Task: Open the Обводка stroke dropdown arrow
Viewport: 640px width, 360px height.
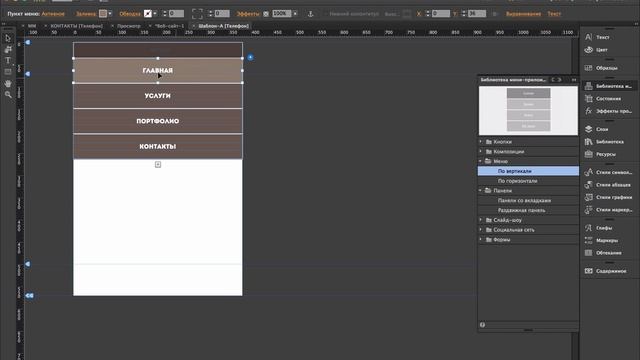Action: 155,14
